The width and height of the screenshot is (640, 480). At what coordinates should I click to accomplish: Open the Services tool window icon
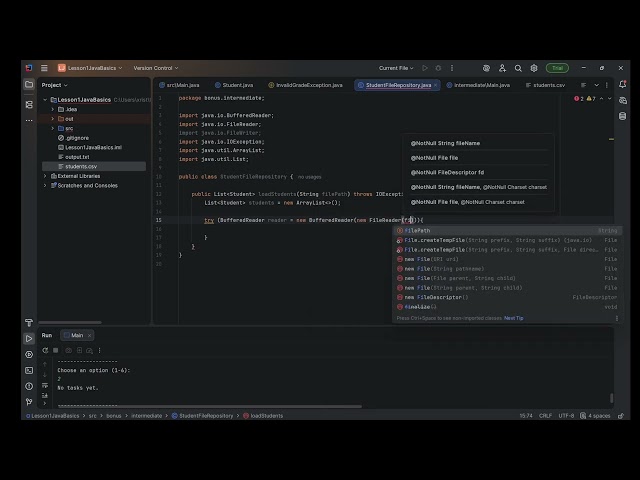click(x=29, y=354)
